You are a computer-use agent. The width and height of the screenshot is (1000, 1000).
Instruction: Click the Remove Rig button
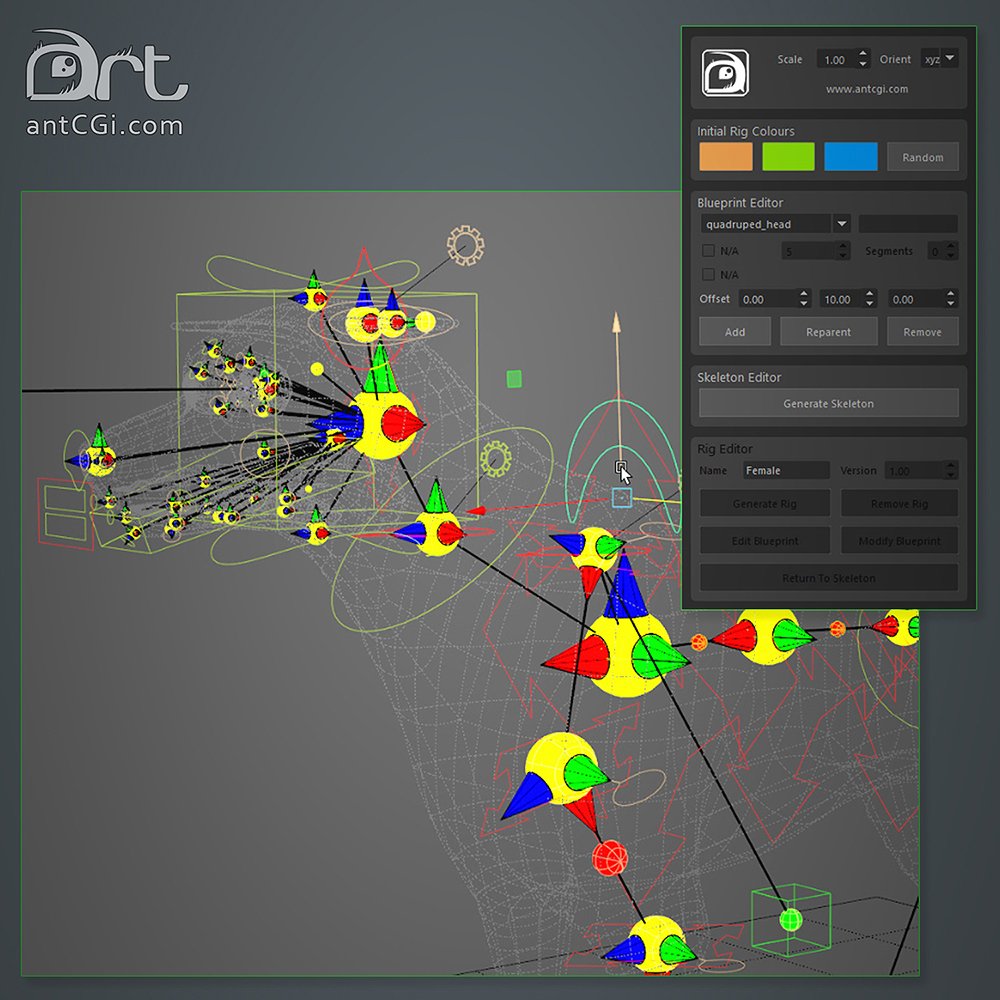point(899,503)
